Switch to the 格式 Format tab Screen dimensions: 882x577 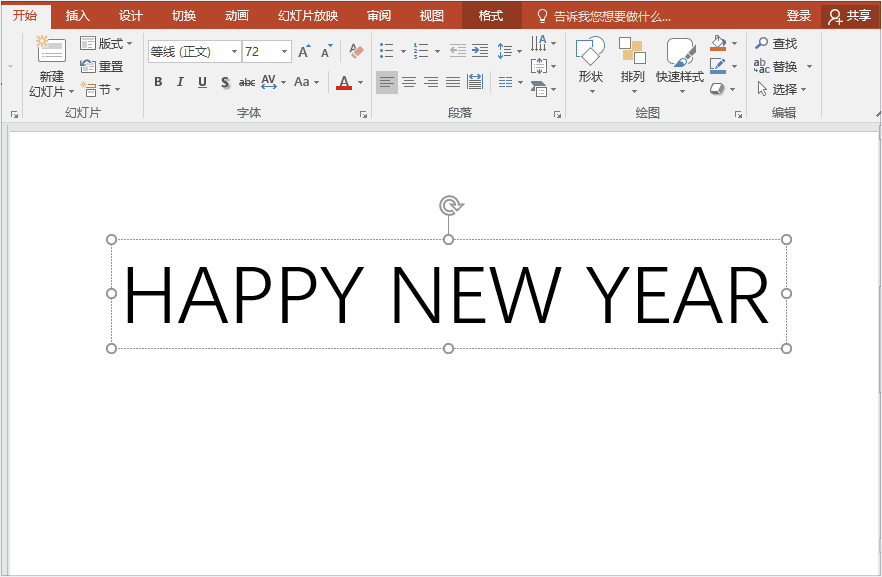click(x=491, y=16)
